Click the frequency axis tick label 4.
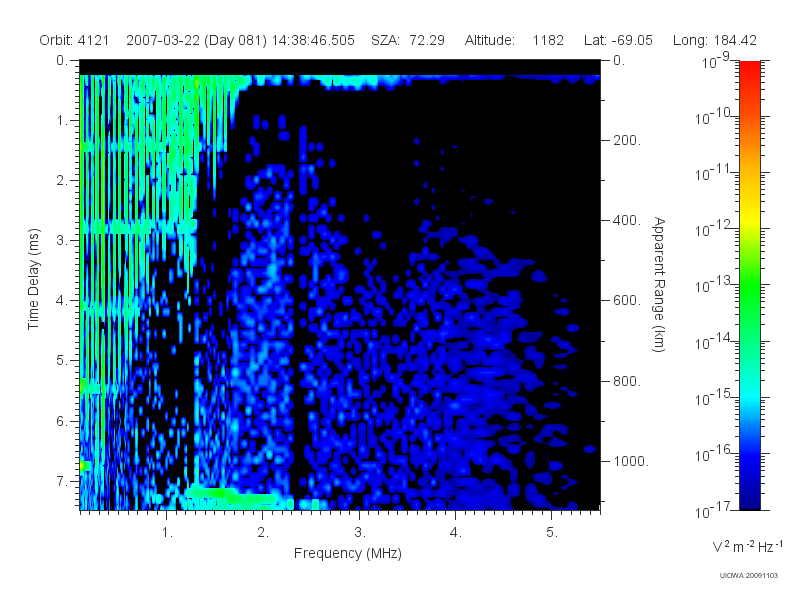 [456, 533]
